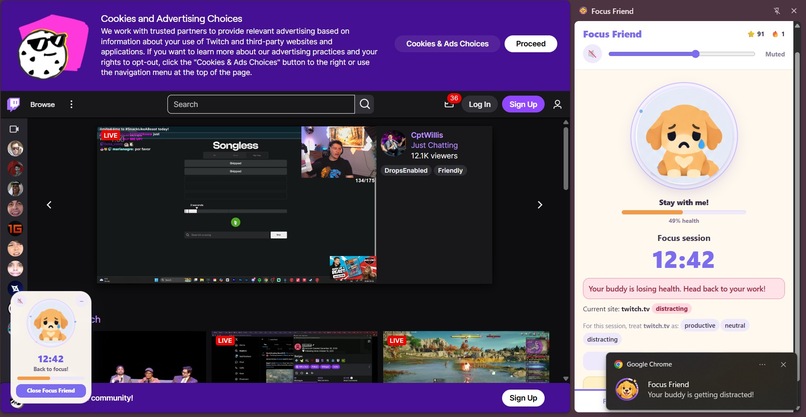Screen dimensions: 806x417
Task: Click the mute icon on floating widget
Action: click(20, 301)
